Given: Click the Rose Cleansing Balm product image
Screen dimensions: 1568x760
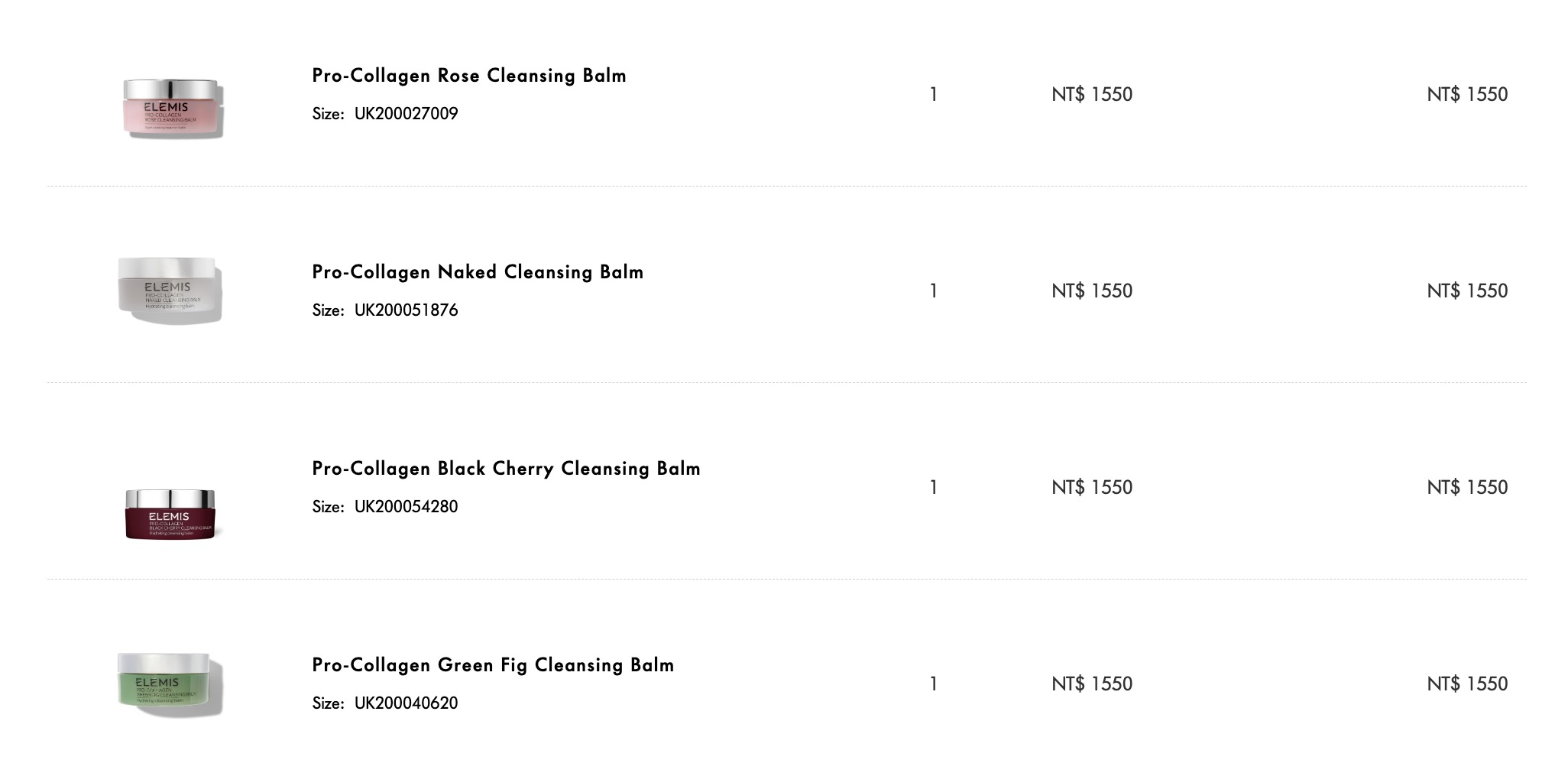Looking at the screenshot, I should [x=173, y=109].
